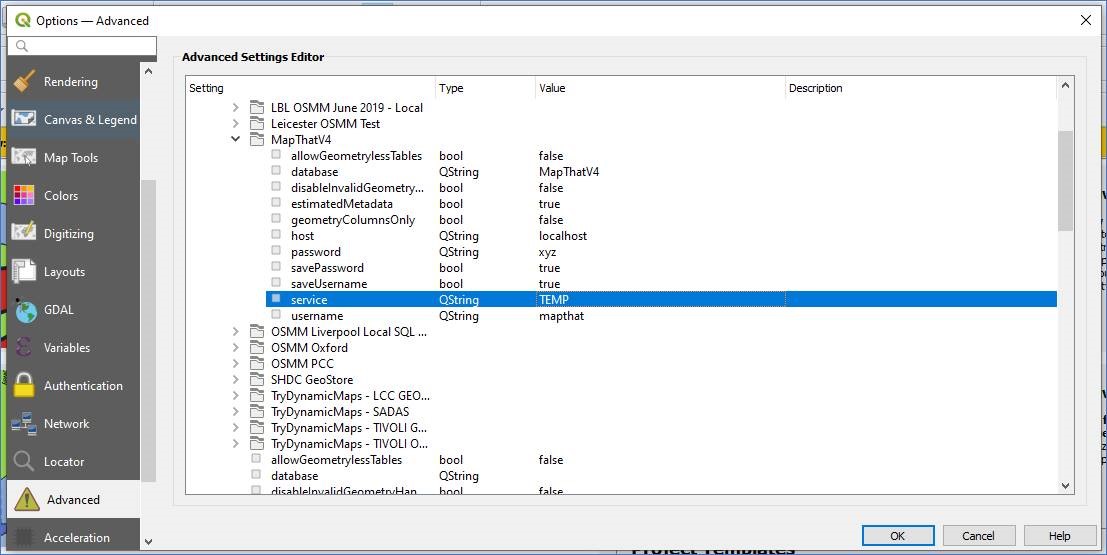The width and height of the screenshot is (1107, 555).
Task: Click the xyz value of password
Action: (547, 252)
